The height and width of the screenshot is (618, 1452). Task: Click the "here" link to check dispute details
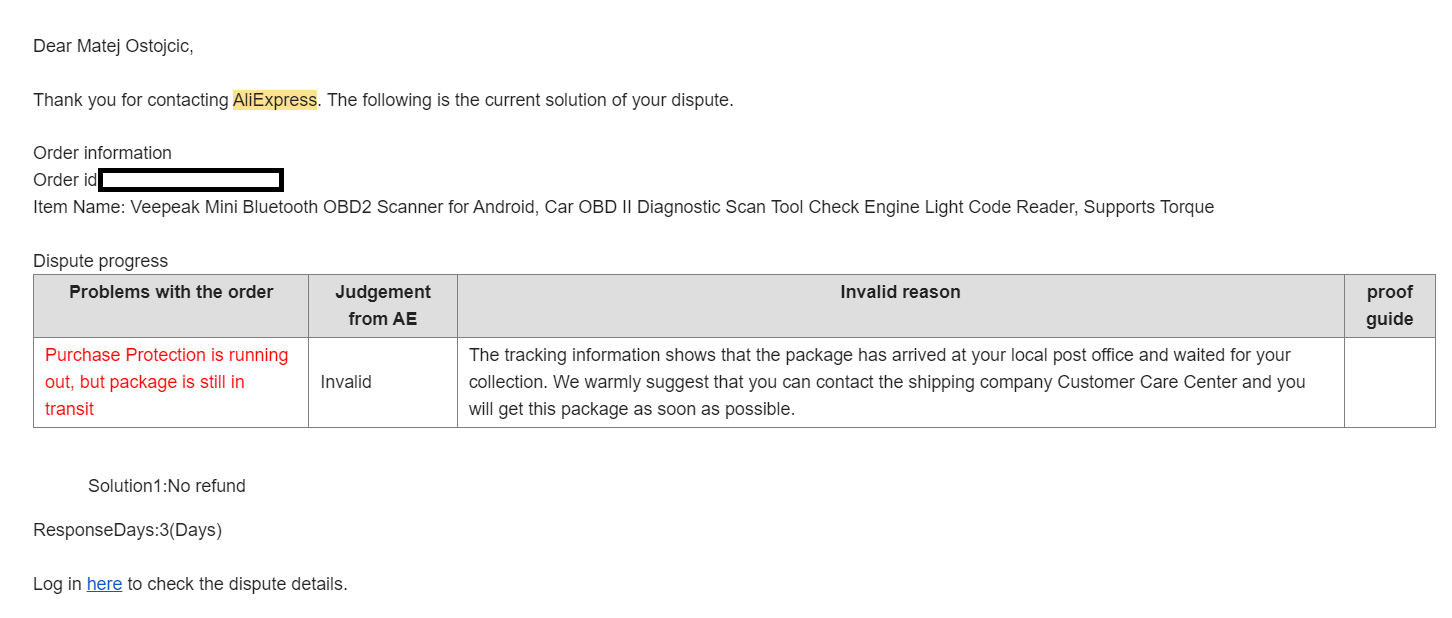click(104, 584)
